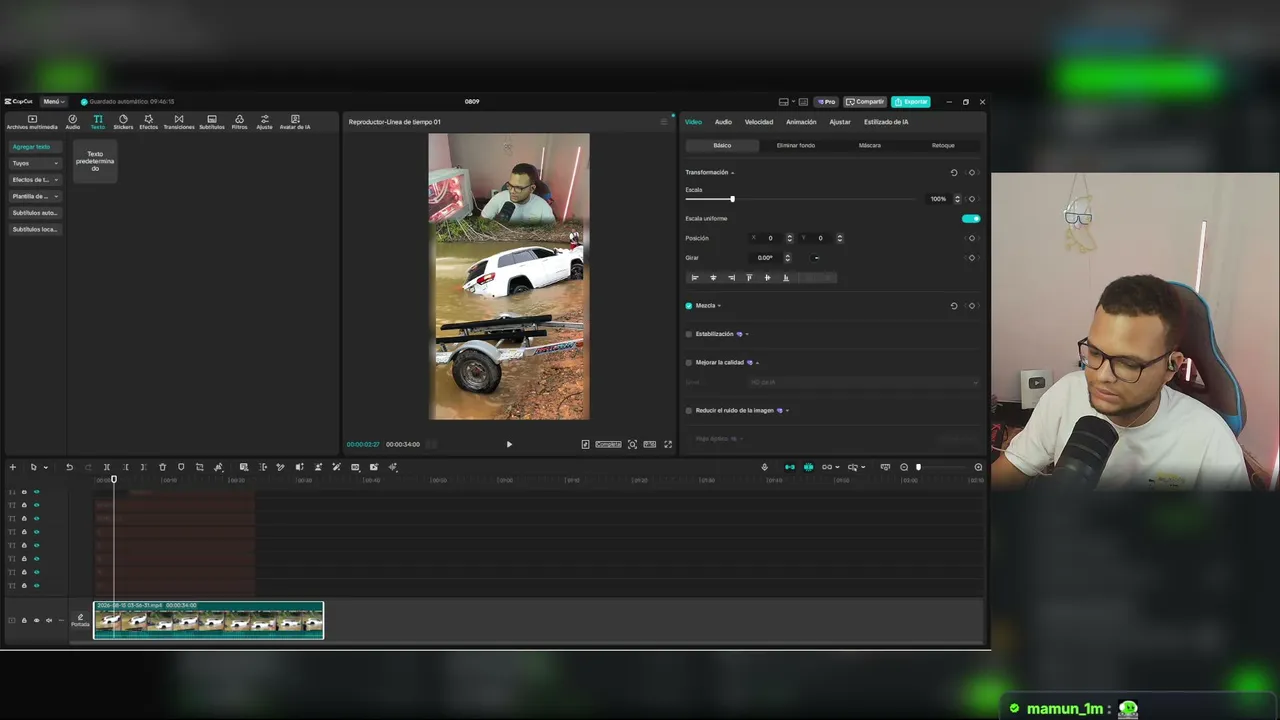Image resolution: width=1280 pixels, height=720 pixels.
Task: Click the microphone record voiceover icon
Action: (x=765, y=467)
